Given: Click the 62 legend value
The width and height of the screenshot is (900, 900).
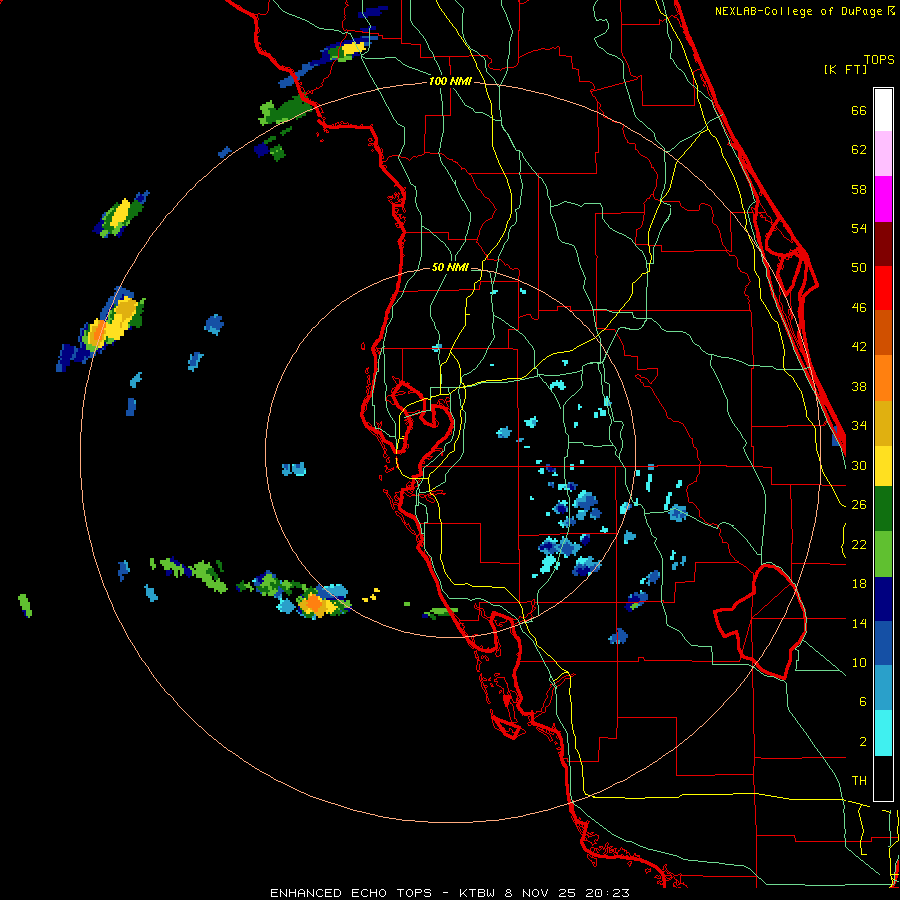Looking at the screenshot, I should tap(859, 150).
